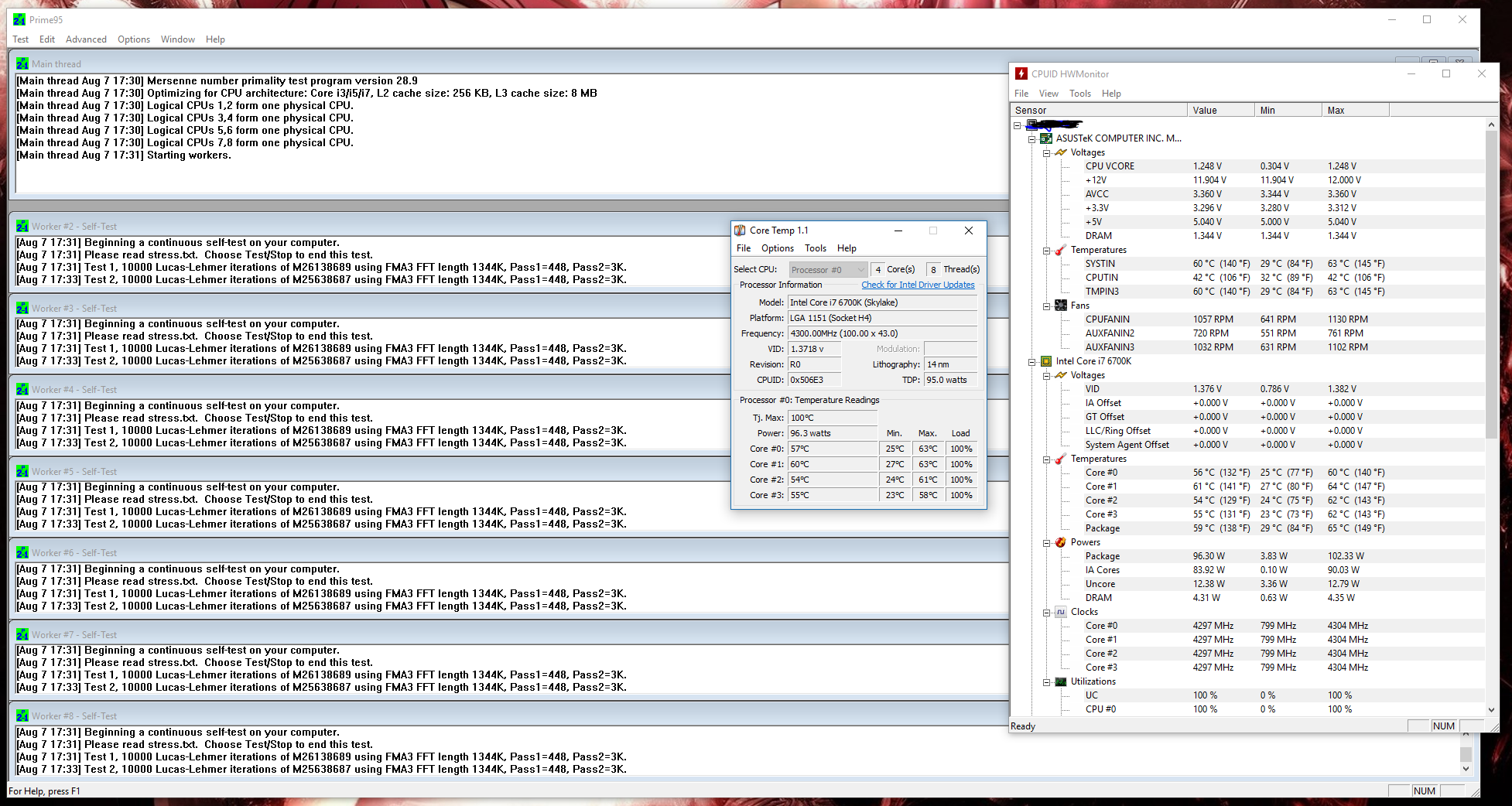
Task: Click the Max column header in HWMonitor
Action: pyautogui.click(x=1356, y=111)
